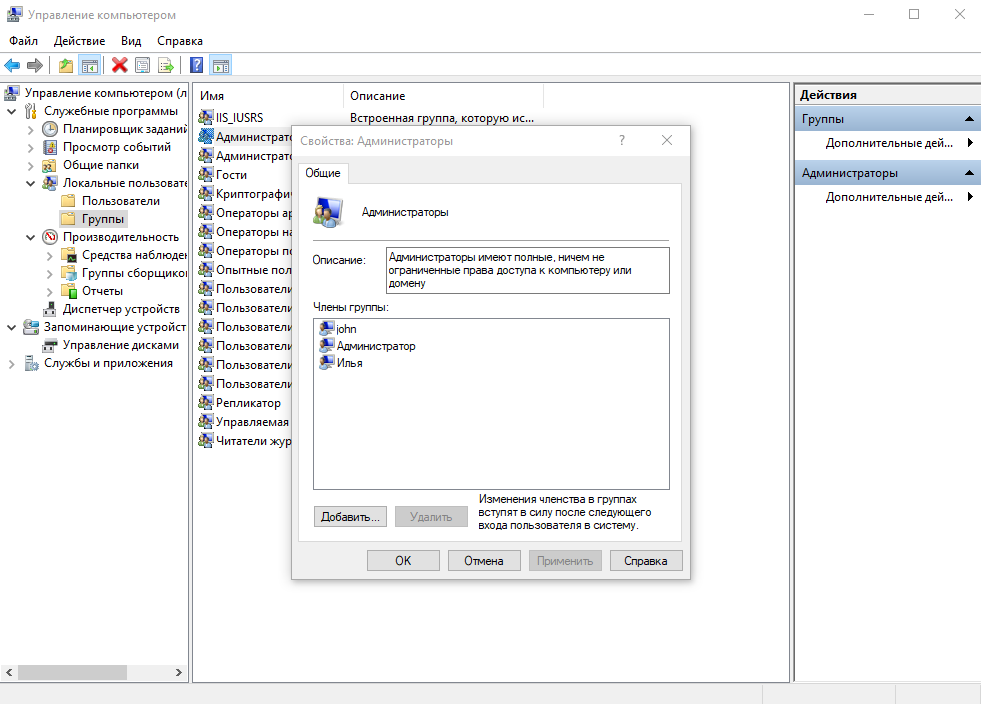The width and height of the screenshot is (981, 704).
Task: Collapse Локальные пользователи tree node
Action: 31,183
